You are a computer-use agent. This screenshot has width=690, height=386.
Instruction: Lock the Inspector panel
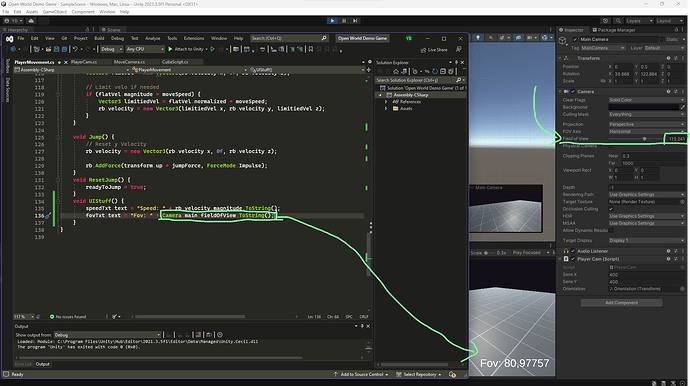676,30
